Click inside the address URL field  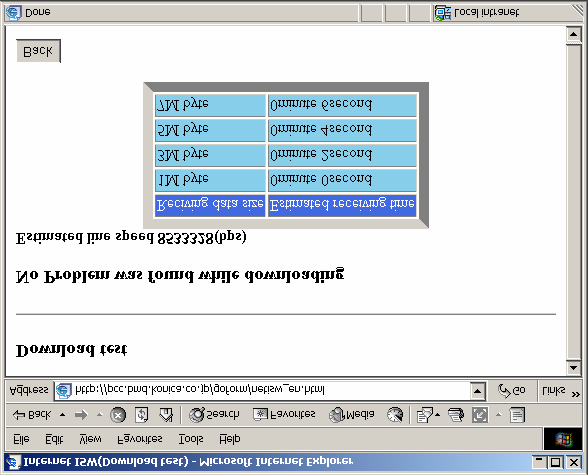pyautogui.click(x=262, y=390)
